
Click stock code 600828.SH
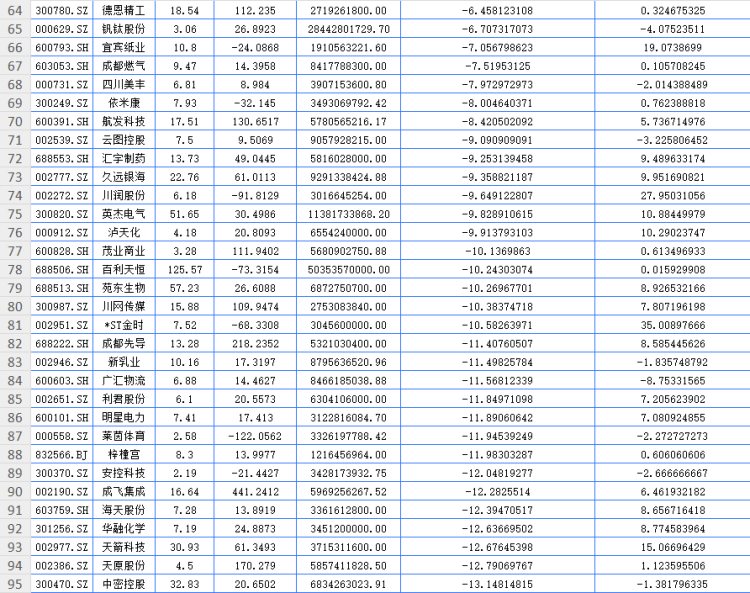[x=62, y=251]
